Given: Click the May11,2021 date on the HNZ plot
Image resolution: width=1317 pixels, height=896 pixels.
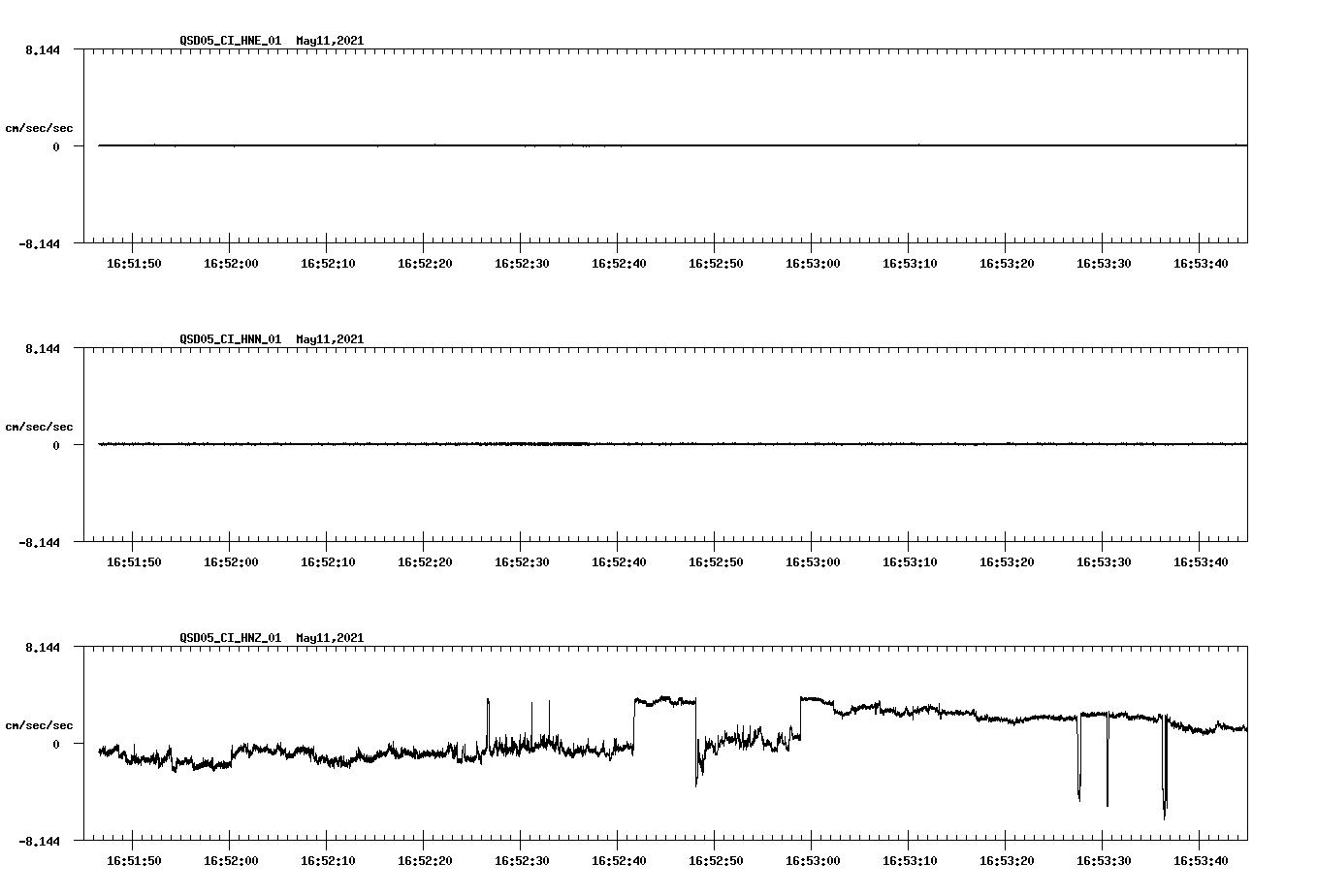Looking at the screenshot, I should [x=329, y=638].
